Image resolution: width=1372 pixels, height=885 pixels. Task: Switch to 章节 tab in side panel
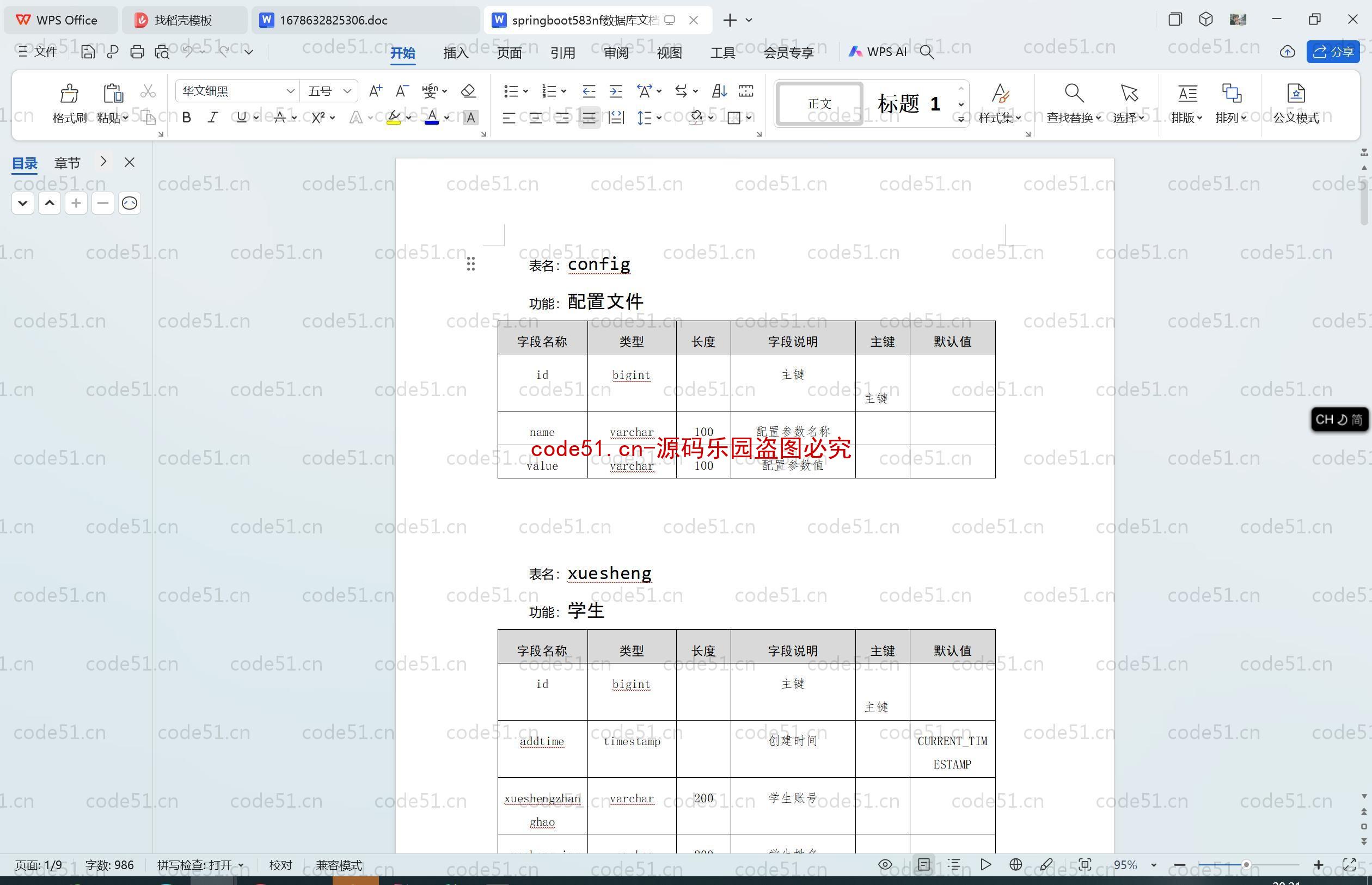(x=68, y=163)
